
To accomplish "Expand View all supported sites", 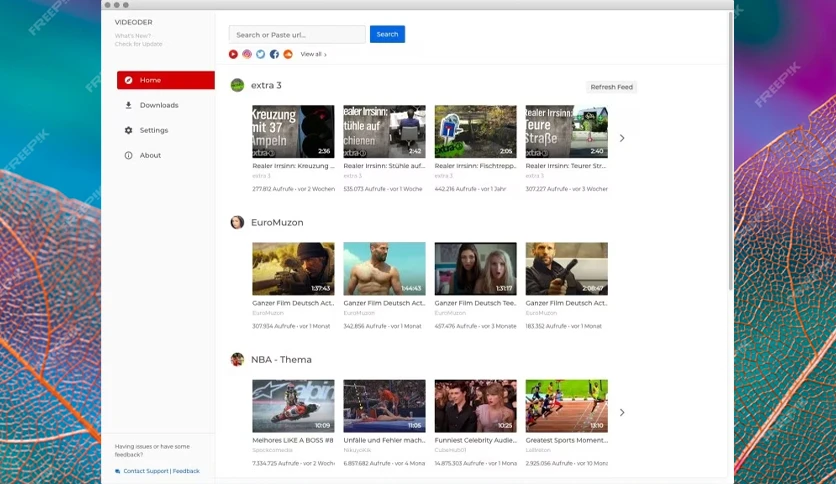I will (314, 54).
